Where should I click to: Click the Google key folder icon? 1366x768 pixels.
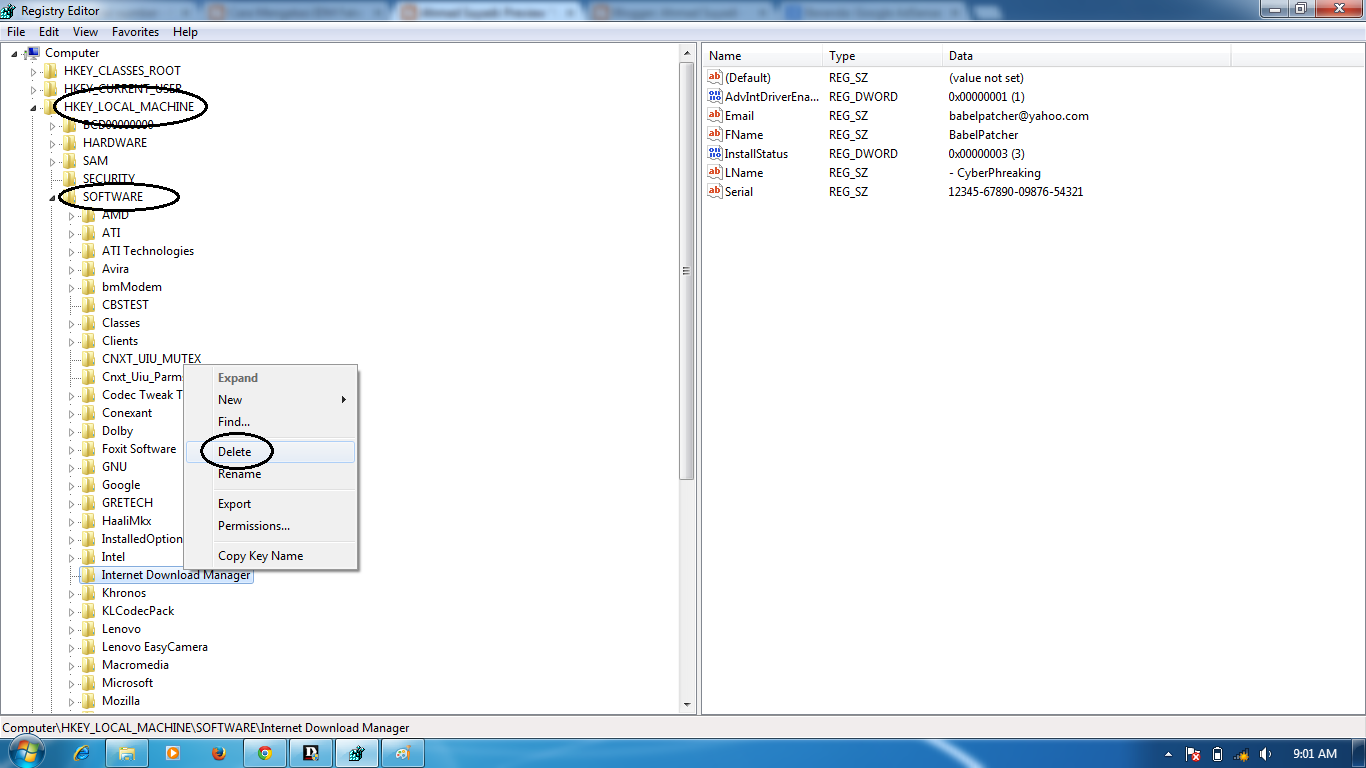[x=89, y=485]
